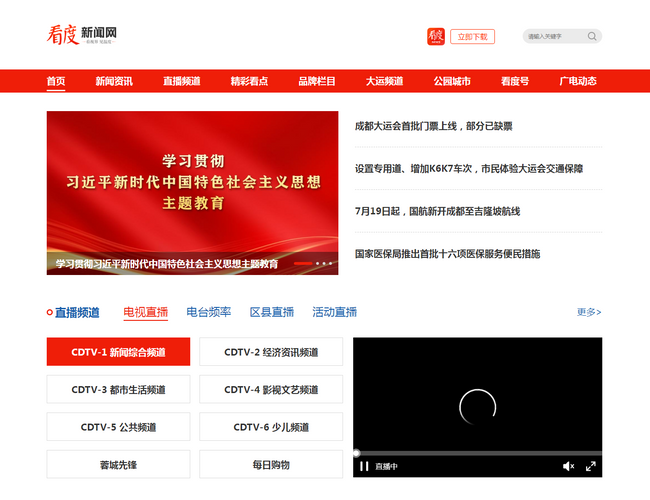650x500 pixels.
Task: Unmute the video player volume
Action: (x=568, y=466)
